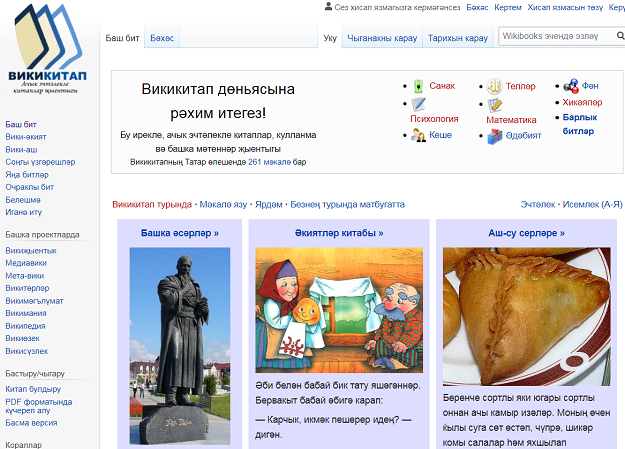The height and width of the screenshot is (449, 625).
Task: Open the Аш-су серләре » heading
Action: tap(527, 233)
